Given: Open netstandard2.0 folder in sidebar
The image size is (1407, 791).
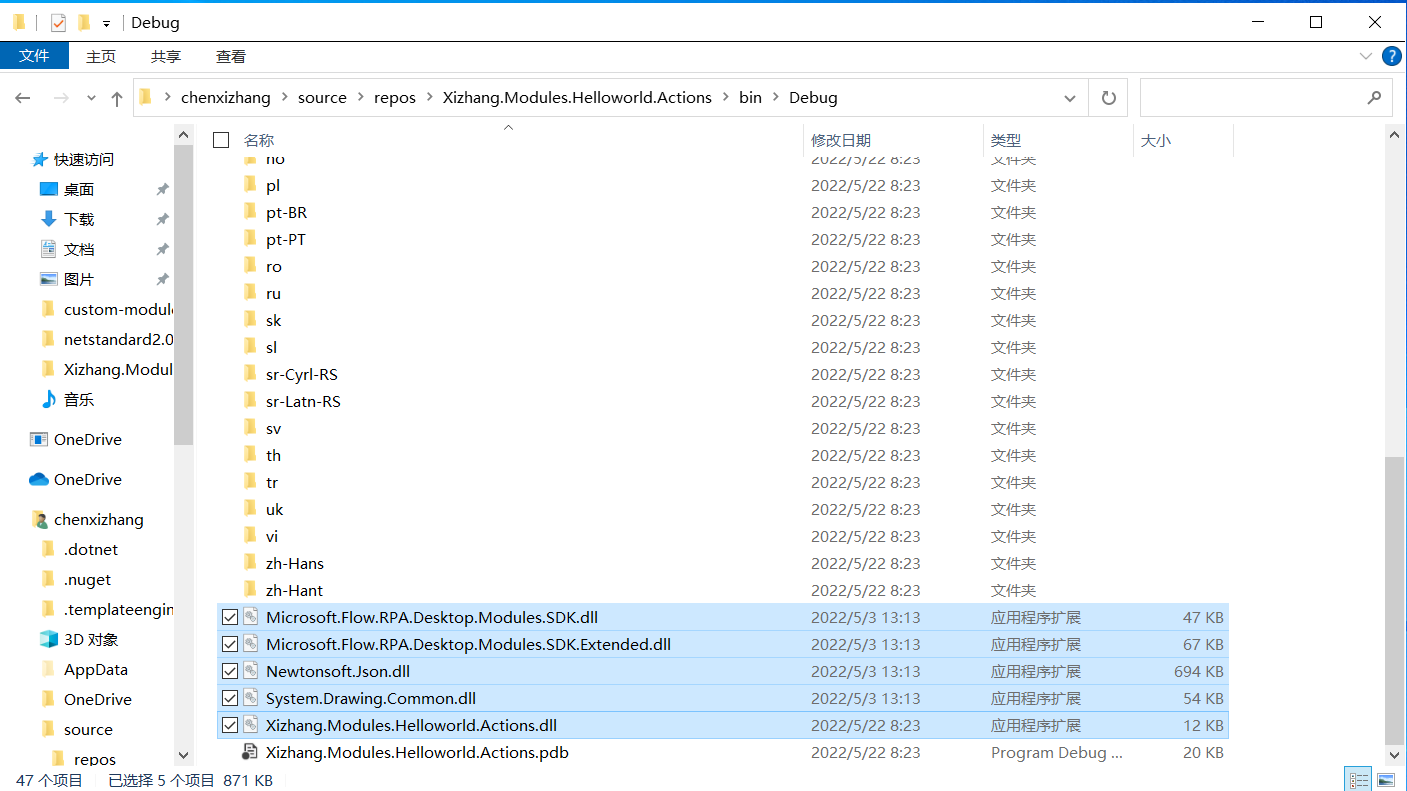Looking at the screenshot, I should 118,339.
